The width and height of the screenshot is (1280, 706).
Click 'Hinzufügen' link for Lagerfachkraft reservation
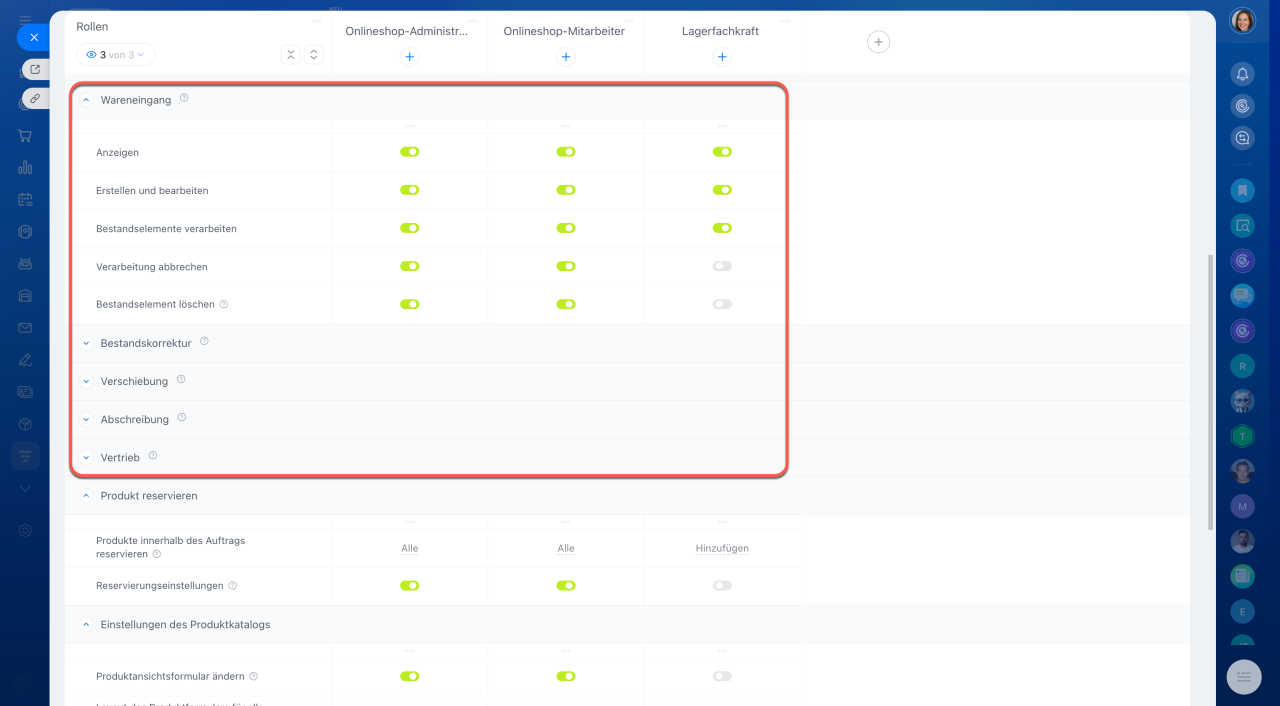point(722,548)
